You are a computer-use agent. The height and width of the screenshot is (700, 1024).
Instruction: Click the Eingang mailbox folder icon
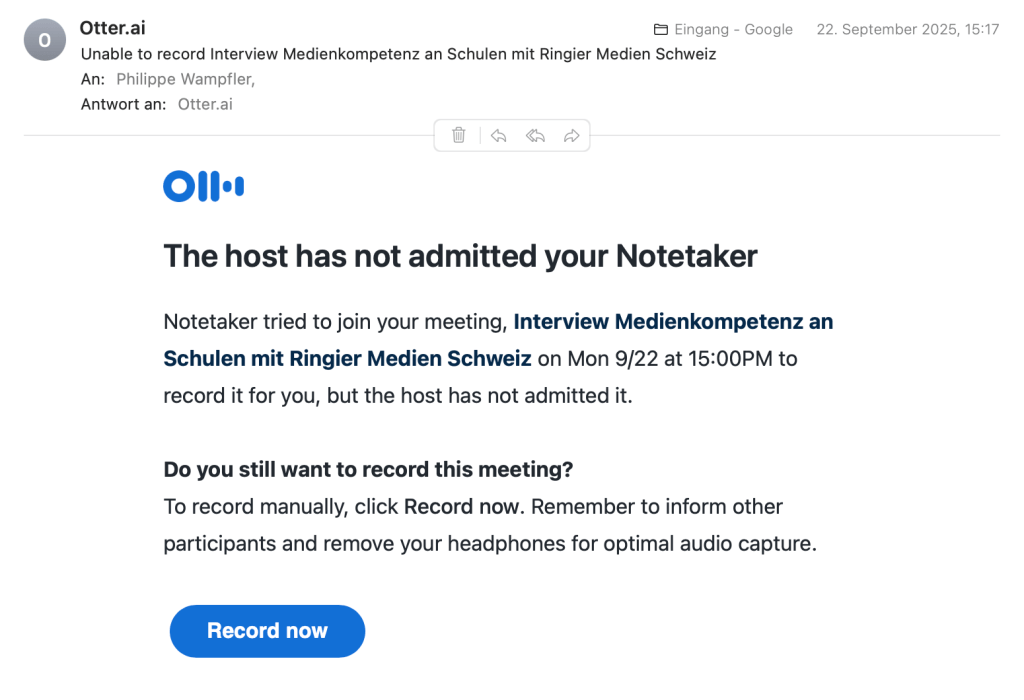coord(660,30)
